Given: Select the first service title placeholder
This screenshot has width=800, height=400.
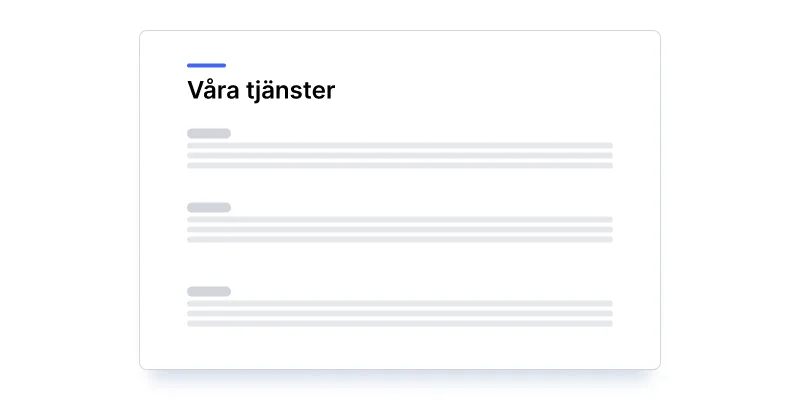Looking at the screenshot, I should (x=208, y=133).
